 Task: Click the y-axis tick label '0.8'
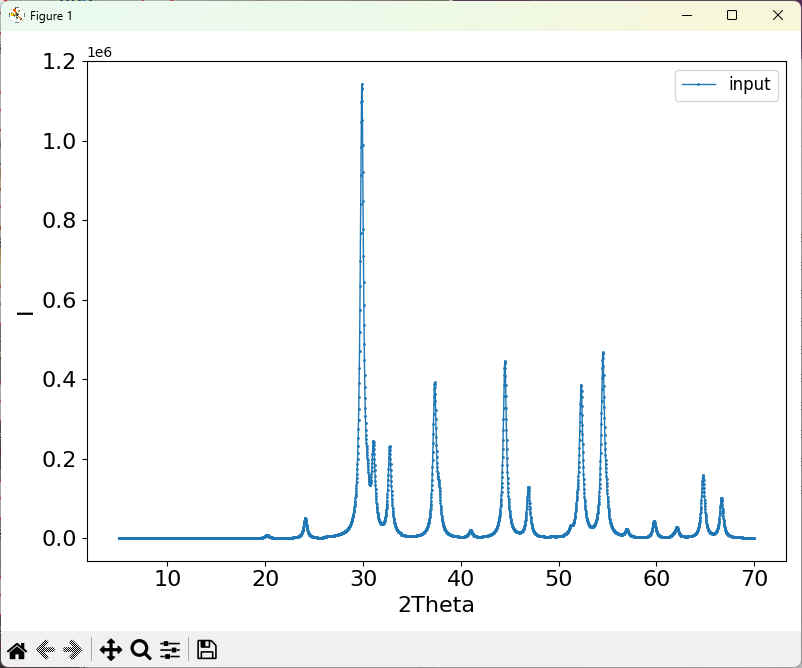(59, 220)
